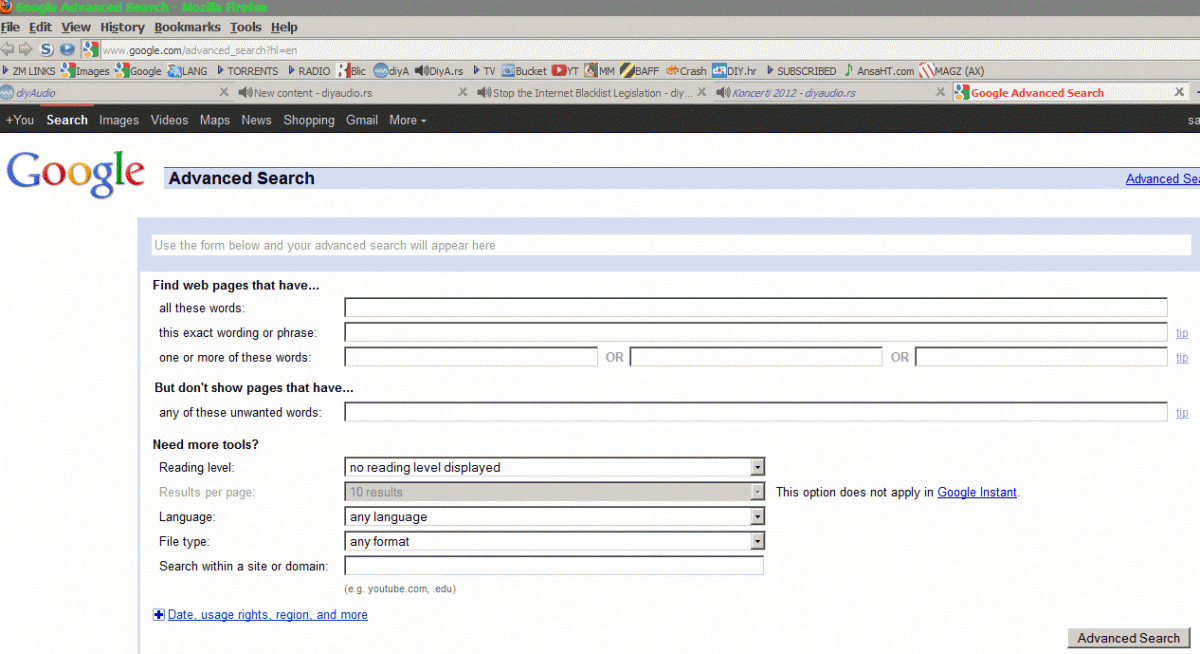
Task: Switch to the diyAudio tab
Action: tap(115, 93)
